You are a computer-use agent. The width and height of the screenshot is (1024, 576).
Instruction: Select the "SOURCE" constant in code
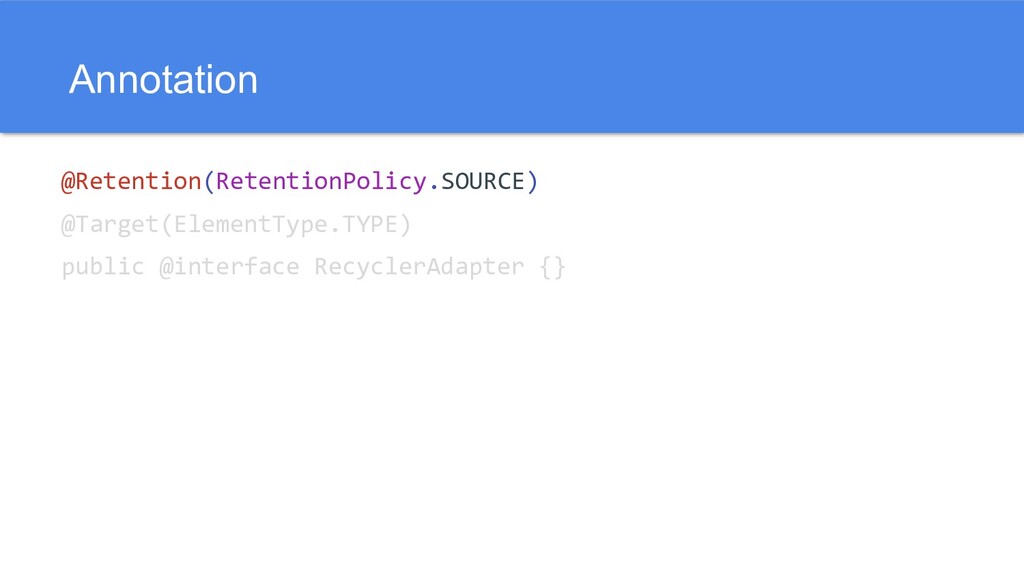(482, 182)
